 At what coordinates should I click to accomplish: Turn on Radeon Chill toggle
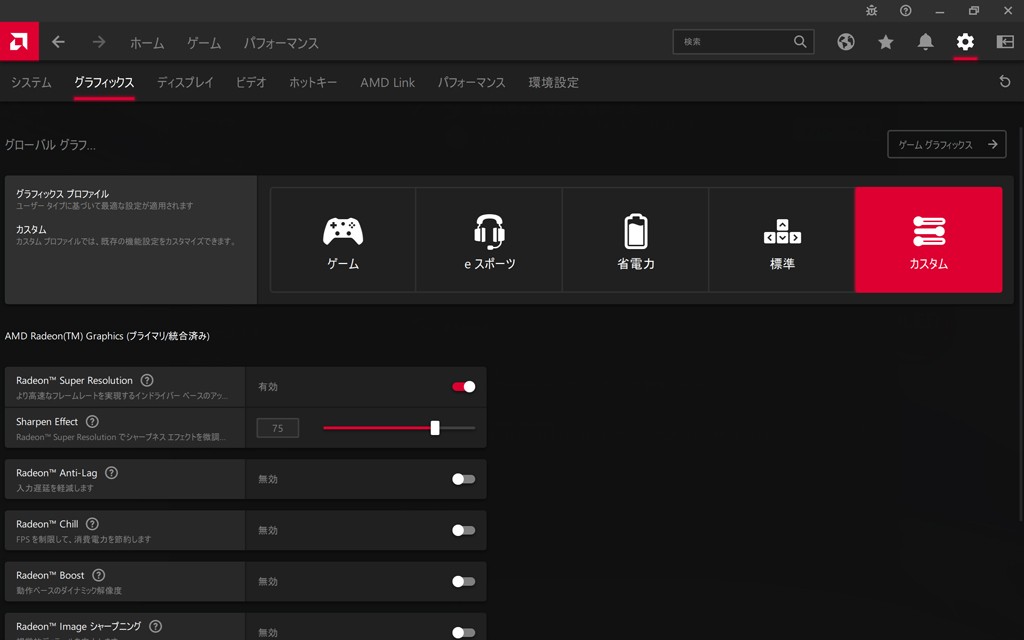tap(463, 530)
